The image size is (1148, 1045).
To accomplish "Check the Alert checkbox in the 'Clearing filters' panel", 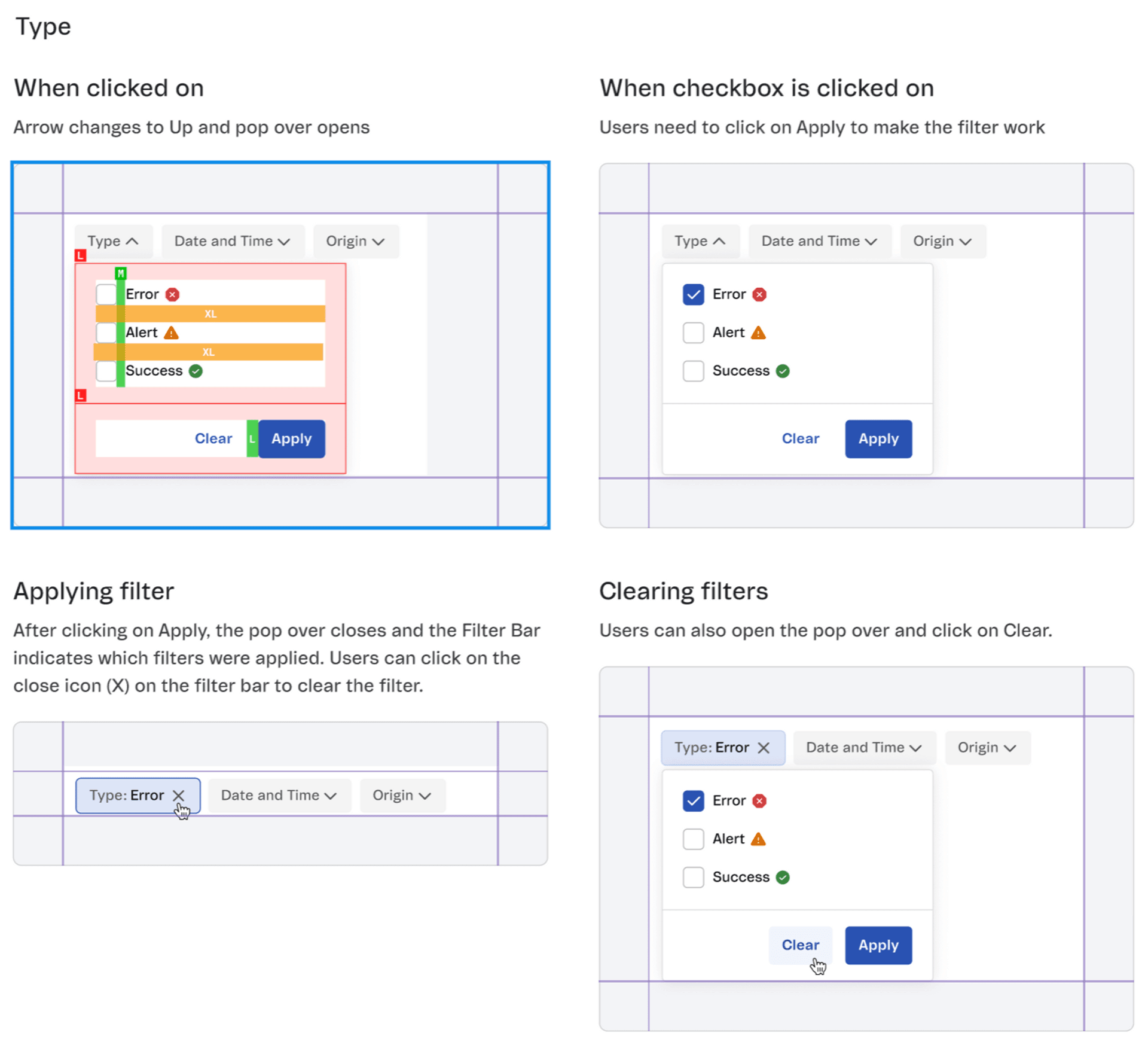I will coord(693,839).
